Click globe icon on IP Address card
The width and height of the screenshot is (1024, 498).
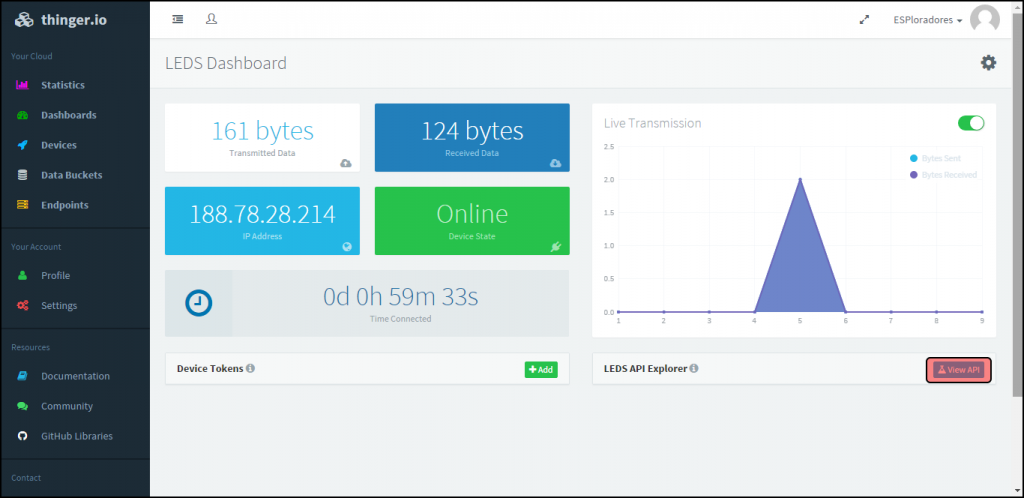(347, 247)
